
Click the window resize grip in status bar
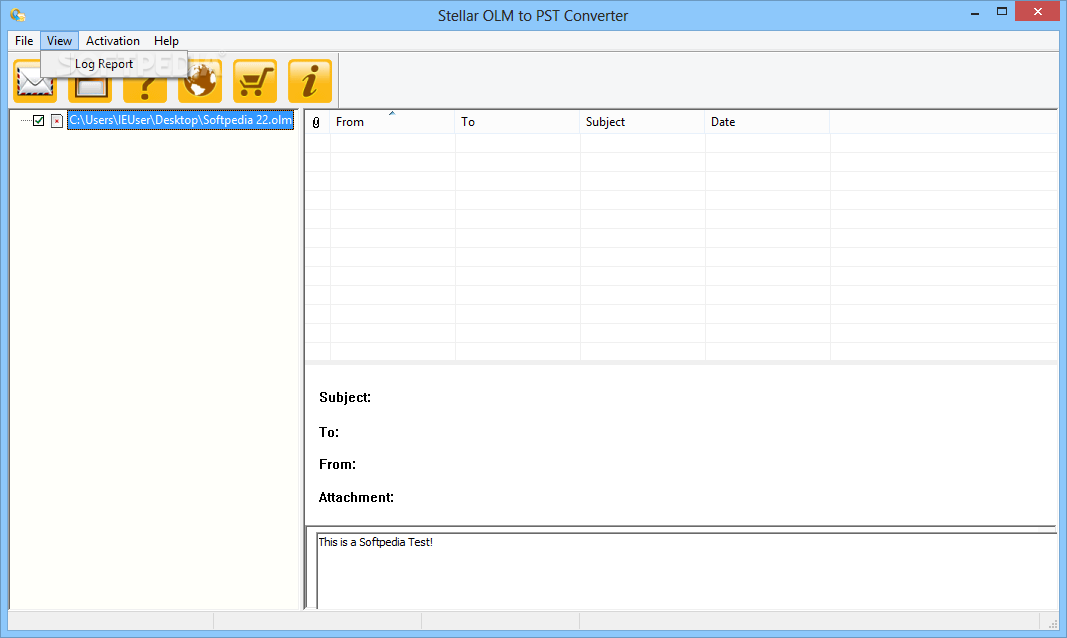pyautogui.click(x=1052, y=623)
